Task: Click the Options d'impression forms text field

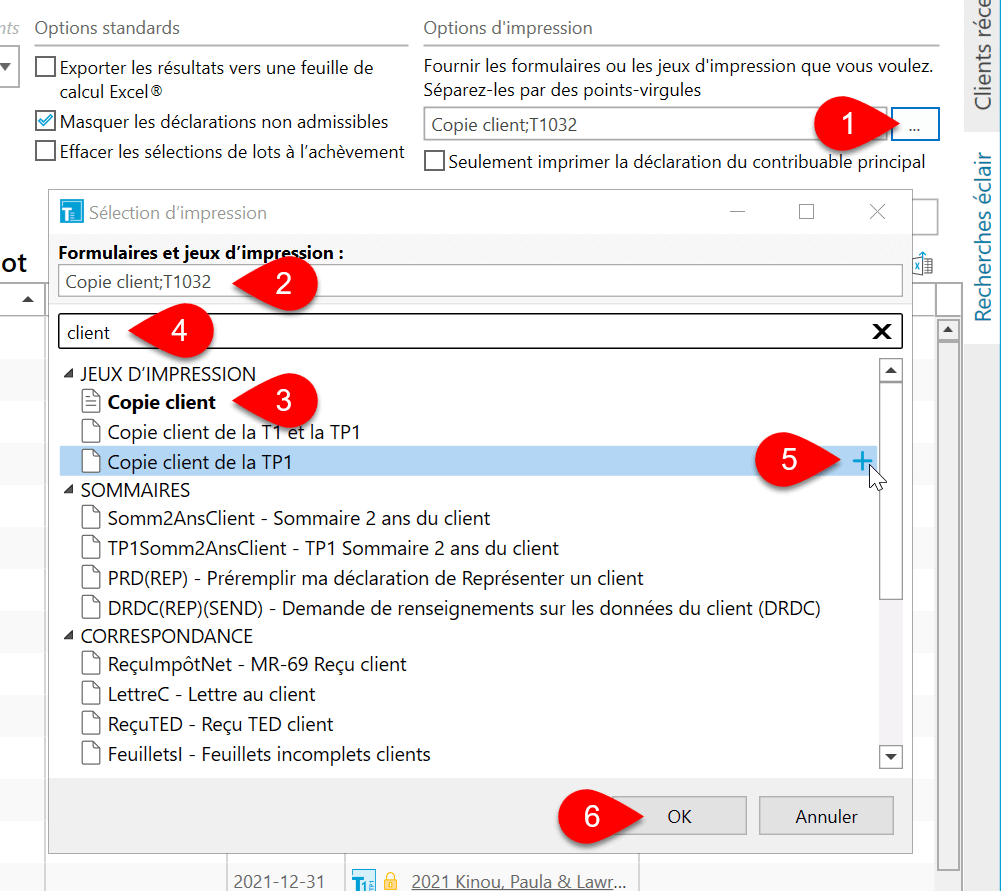Action: (654, 124)
